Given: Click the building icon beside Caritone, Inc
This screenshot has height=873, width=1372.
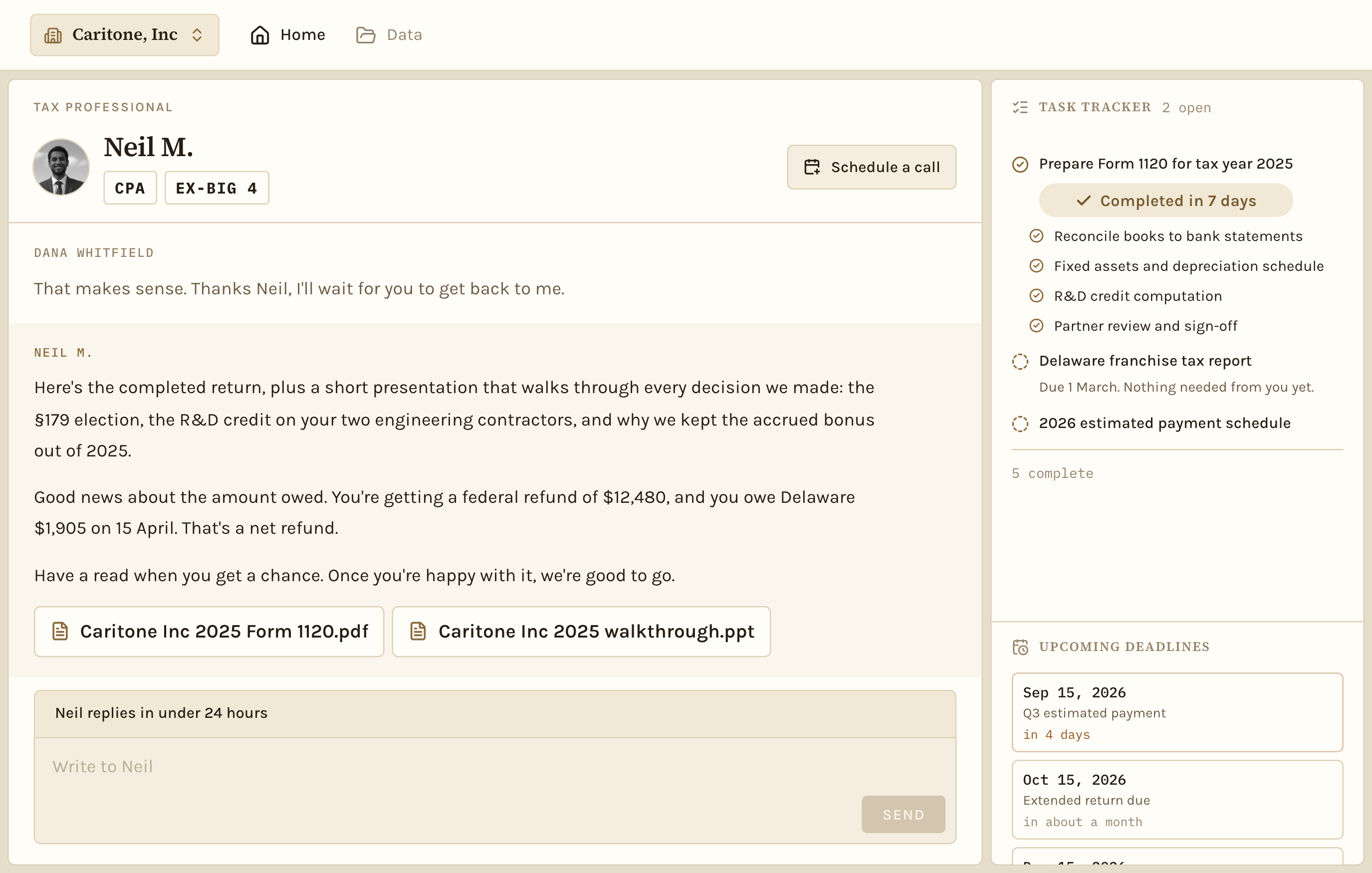Looking at the screenshot, I should click(x=53, y=35).
